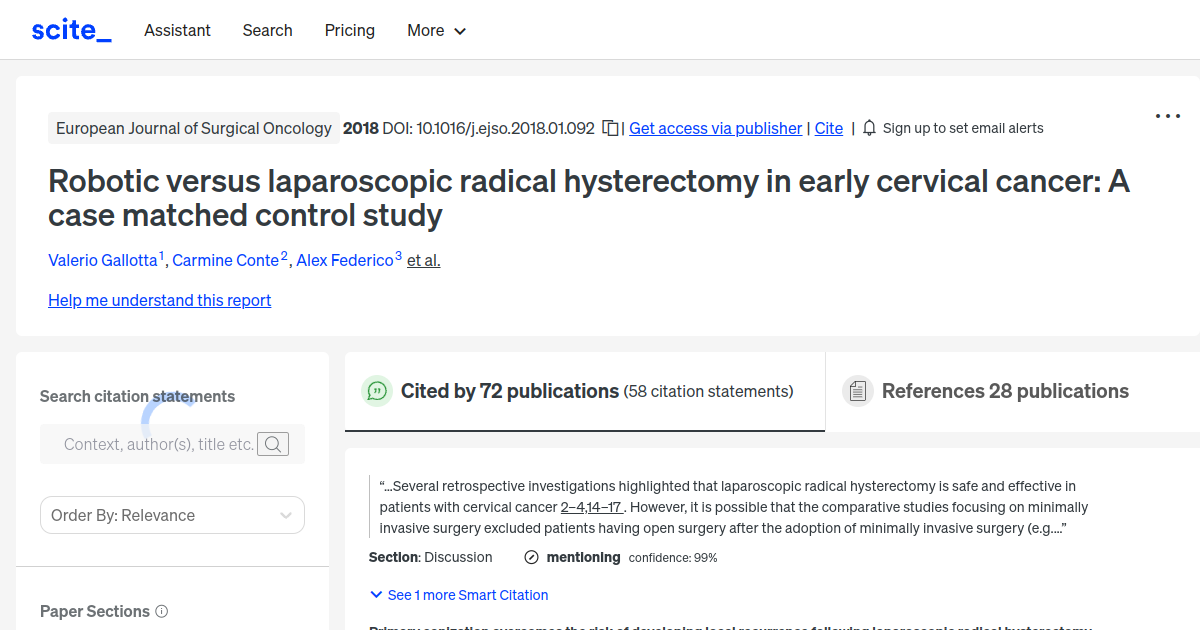Click the bell icon to set email alerts
This screenshot has width=1200, height=630.
[869, 128]
